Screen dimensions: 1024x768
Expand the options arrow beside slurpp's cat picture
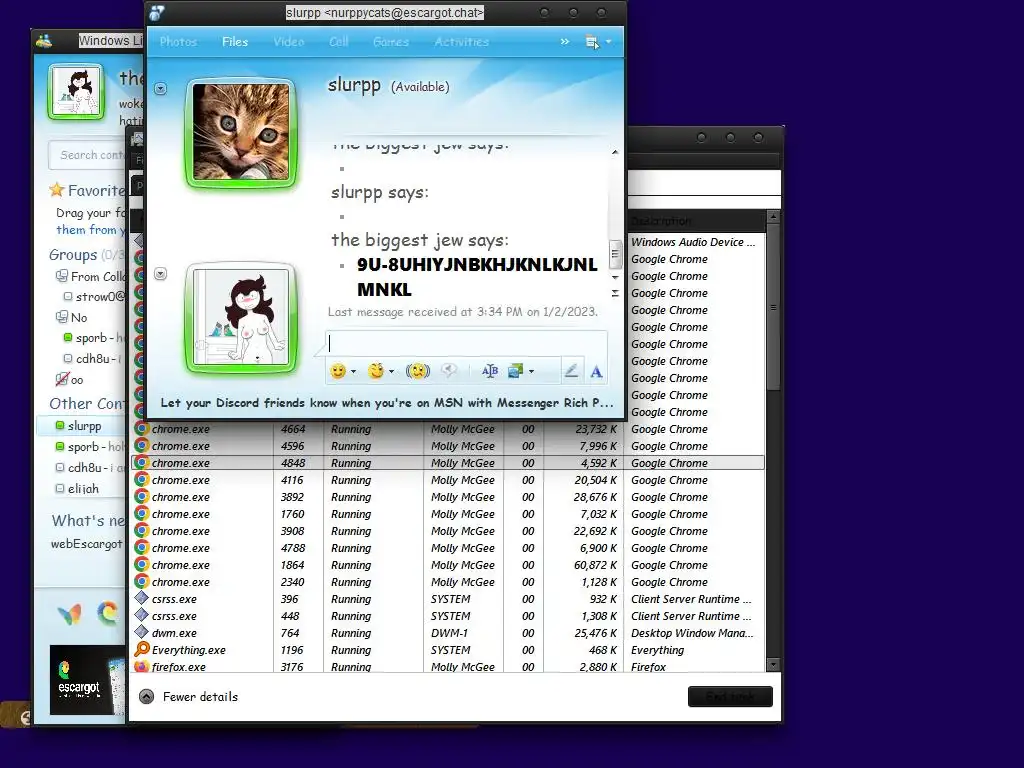point(161,88)
